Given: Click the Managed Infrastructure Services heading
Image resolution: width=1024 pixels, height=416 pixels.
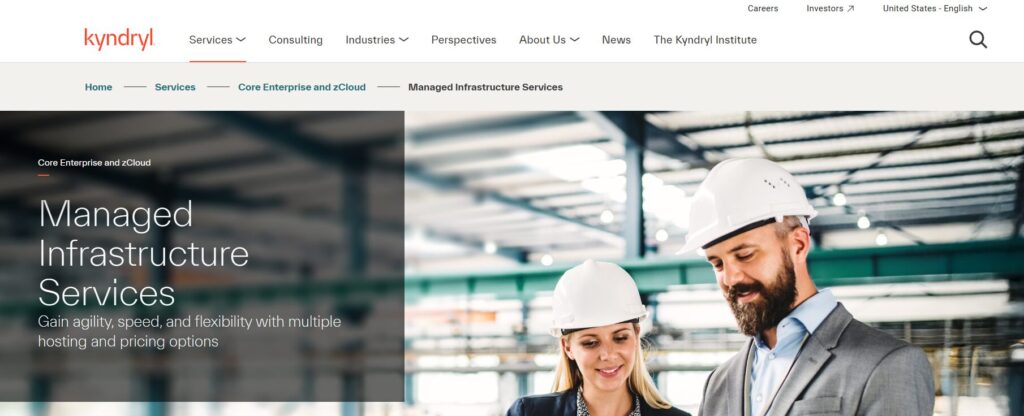Looking at the screenshot, I should 144,253.
